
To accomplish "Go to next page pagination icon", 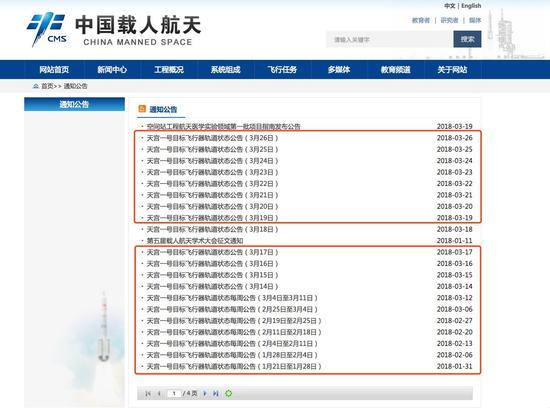I will point(205,394).
